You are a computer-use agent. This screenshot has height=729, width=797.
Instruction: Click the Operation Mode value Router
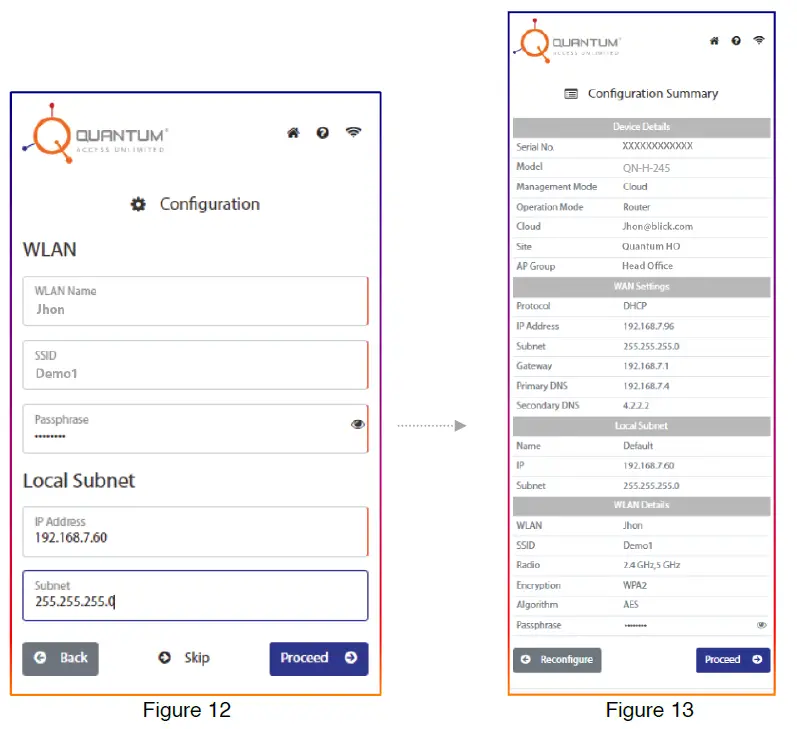pos(636,207)
